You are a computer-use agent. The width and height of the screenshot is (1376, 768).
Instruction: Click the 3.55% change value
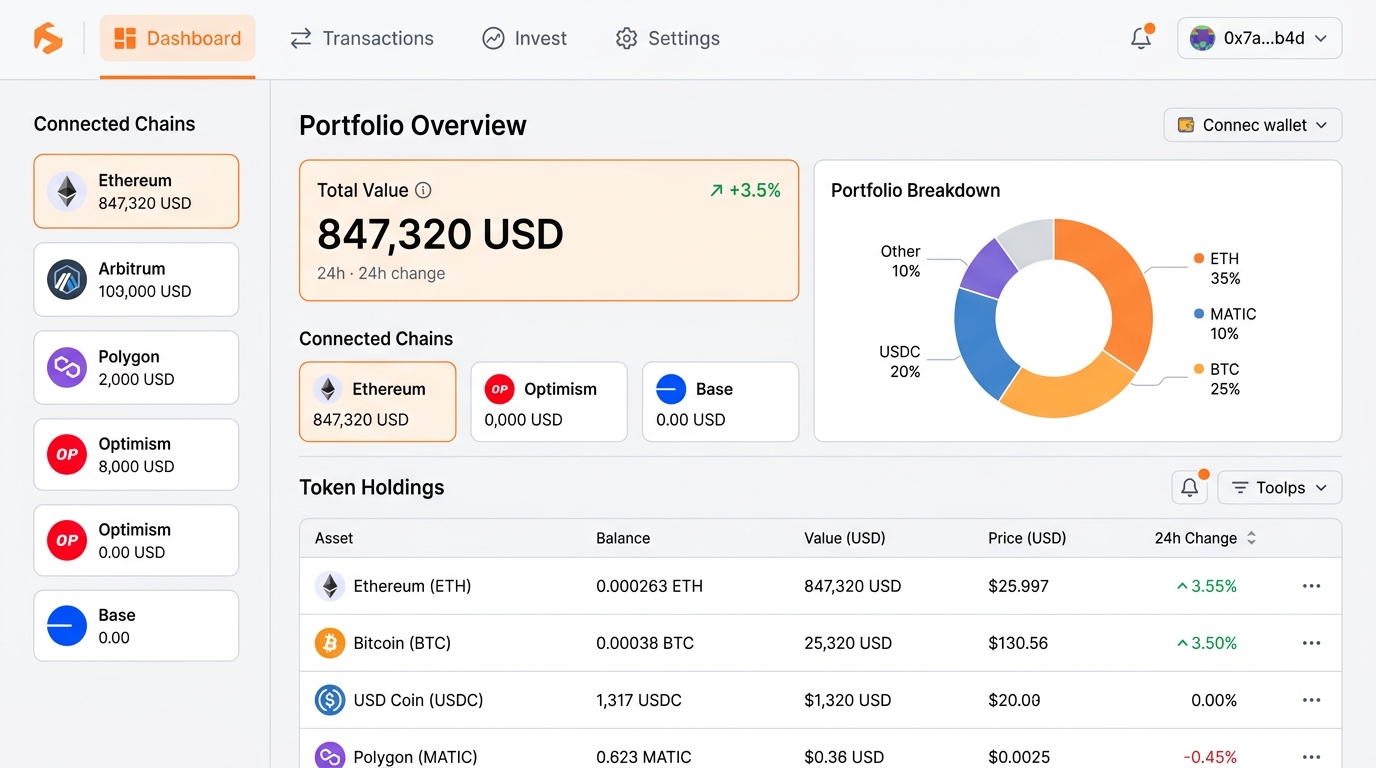pos(1207,586)
